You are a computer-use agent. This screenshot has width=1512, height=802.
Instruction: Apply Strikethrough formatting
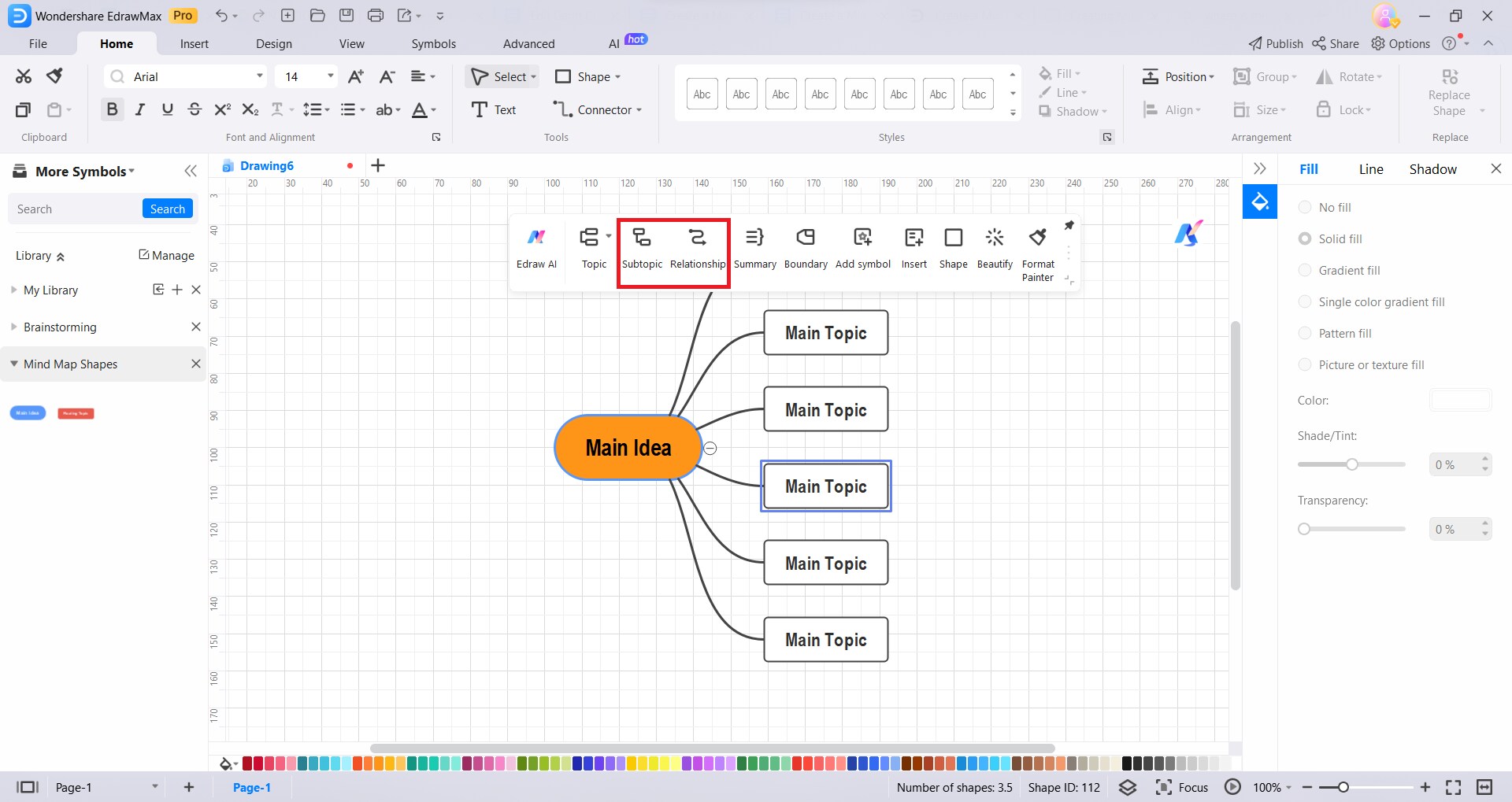[195, 109]
